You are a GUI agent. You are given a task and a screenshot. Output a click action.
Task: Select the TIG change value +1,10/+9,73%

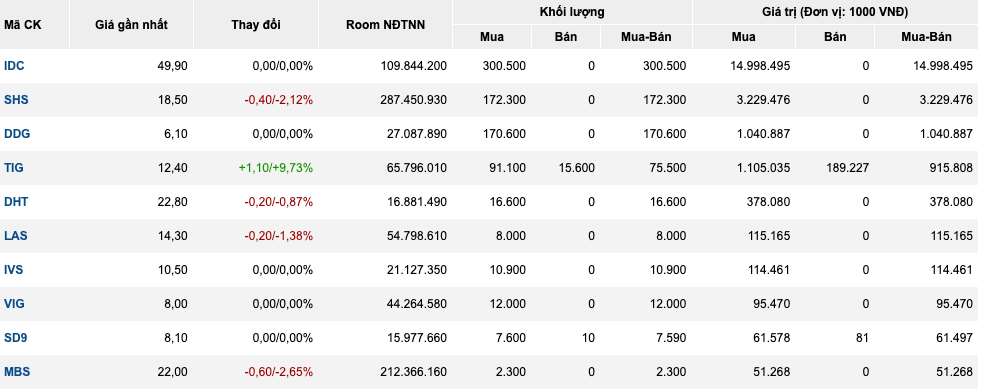point(276,168)
